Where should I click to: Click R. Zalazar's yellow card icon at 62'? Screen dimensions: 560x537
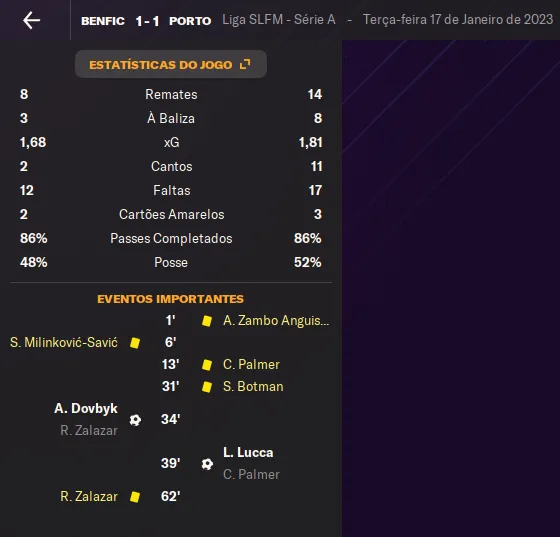[135, 497]
